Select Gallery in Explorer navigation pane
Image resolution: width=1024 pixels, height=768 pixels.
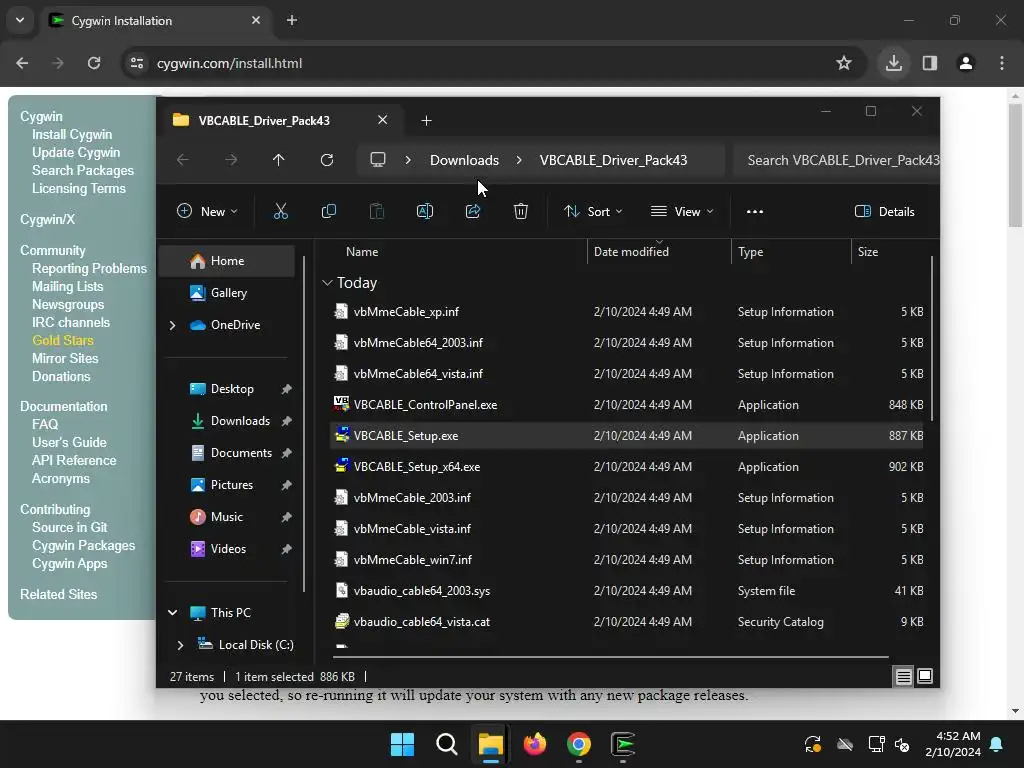227,293
